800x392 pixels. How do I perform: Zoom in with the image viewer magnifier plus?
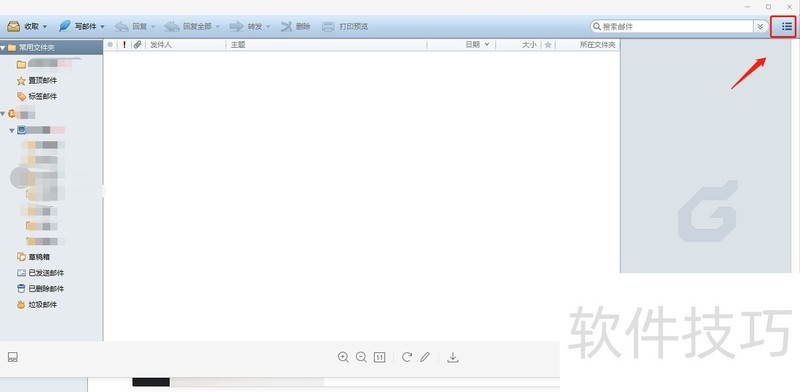[343, 357]
